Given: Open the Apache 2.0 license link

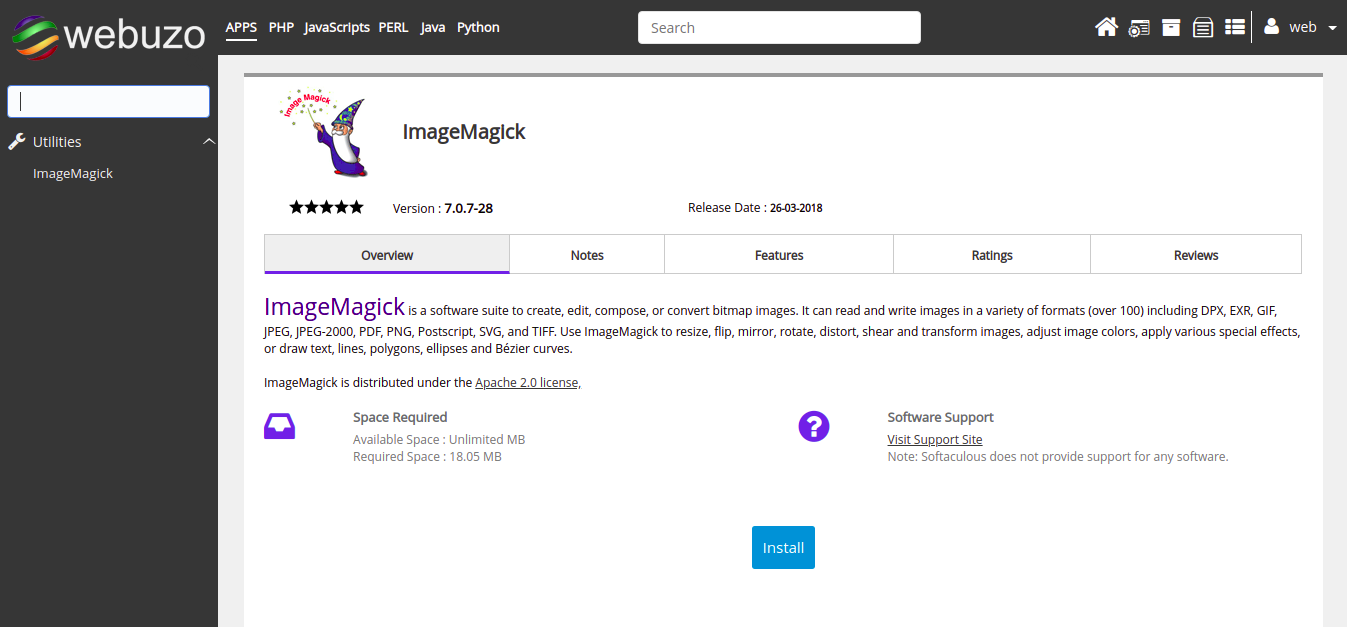Looking at the screenshot, I should 527,382.
